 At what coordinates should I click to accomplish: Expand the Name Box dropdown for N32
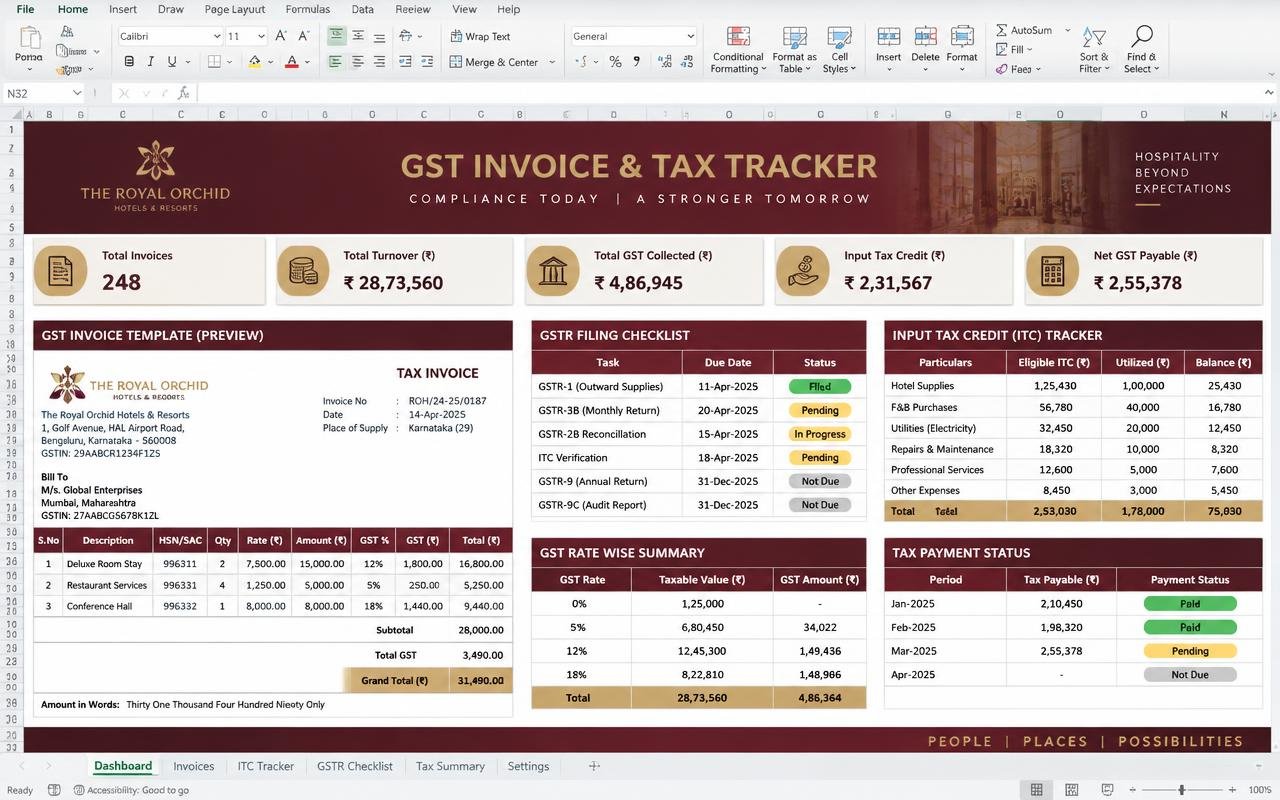coord(77,93)
